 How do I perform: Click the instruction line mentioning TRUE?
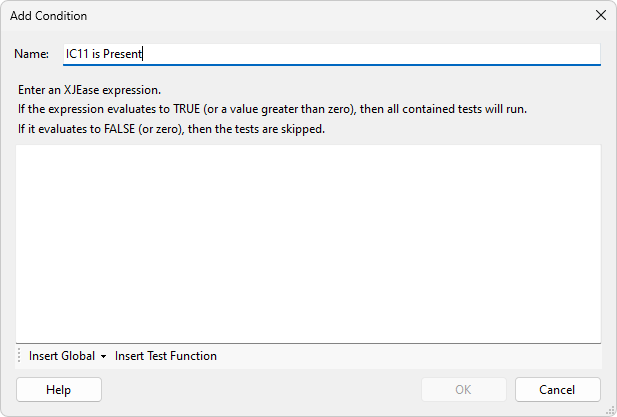point(272,109)
